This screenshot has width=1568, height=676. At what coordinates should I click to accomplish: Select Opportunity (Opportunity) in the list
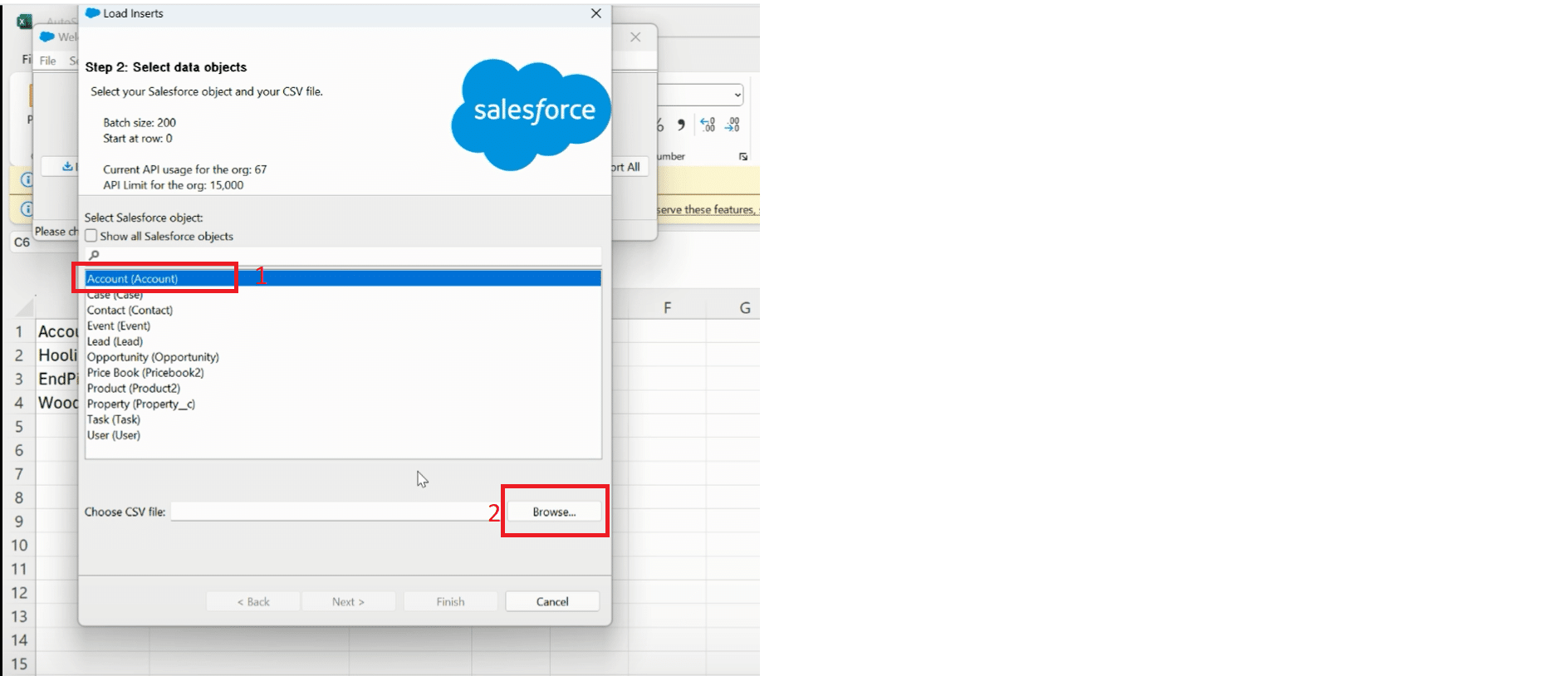pyautogui.click(x=153, y=357)
